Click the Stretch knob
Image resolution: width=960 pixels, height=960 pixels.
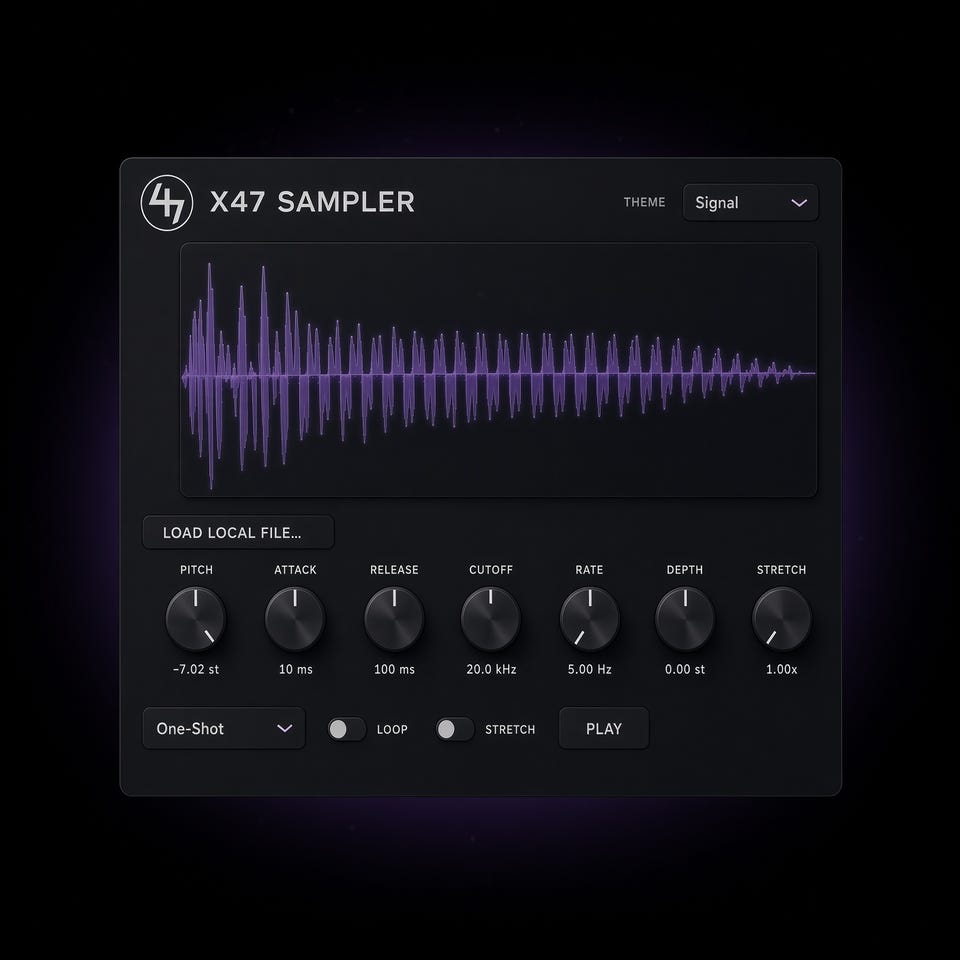pos(782,618)
